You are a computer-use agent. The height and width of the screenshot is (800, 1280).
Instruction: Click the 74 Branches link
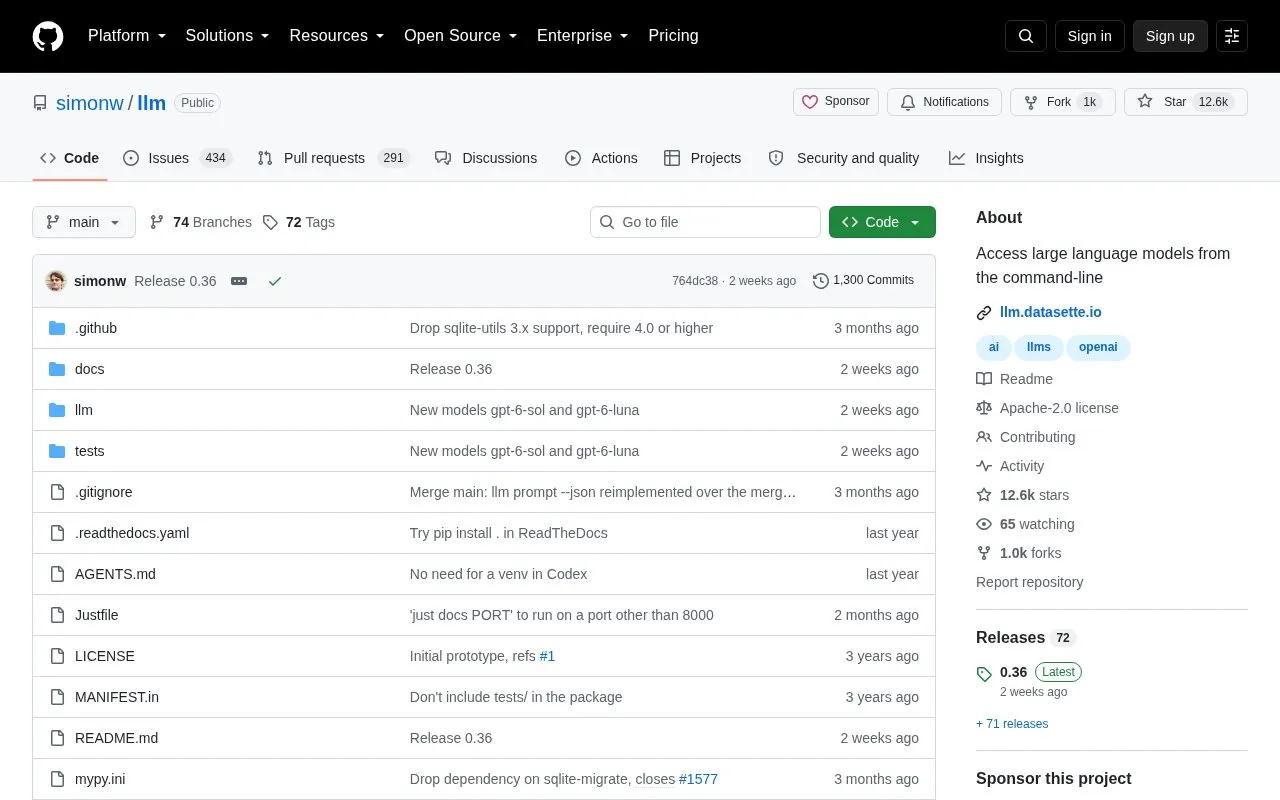click(x=201, y=222)
